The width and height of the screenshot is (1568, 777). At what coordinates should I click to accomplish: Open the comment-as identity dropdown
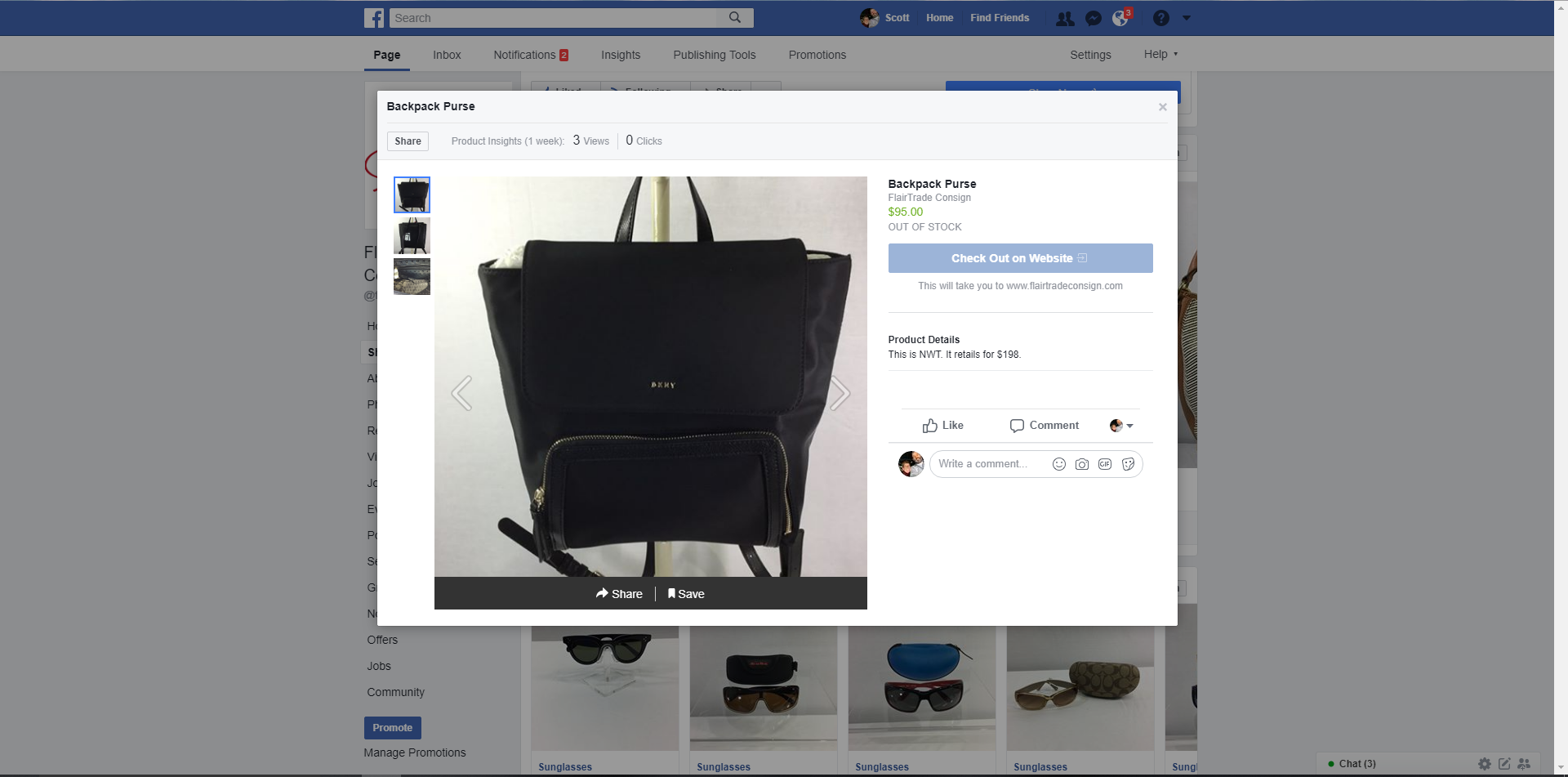(x=1121, y=426)
